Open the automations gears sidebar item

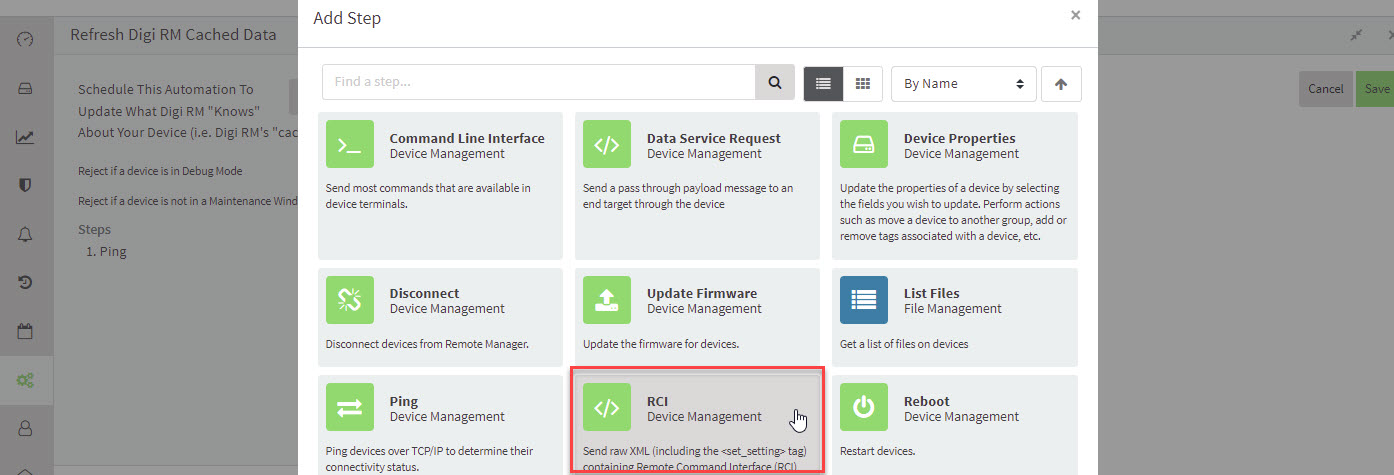(26, 380)
